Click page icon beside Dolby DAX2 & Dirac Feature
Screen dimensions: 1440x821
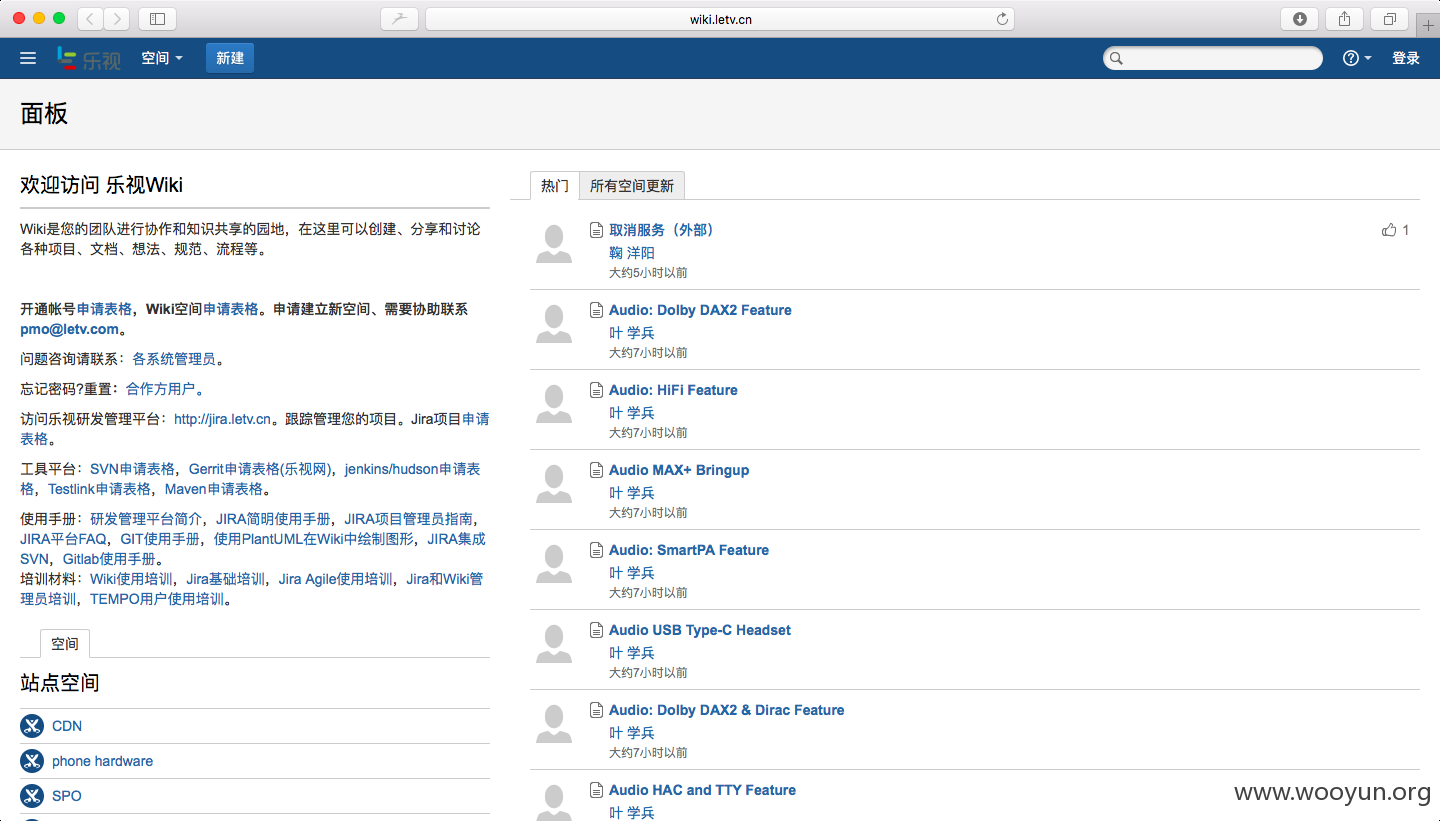(x=596, y=710)
